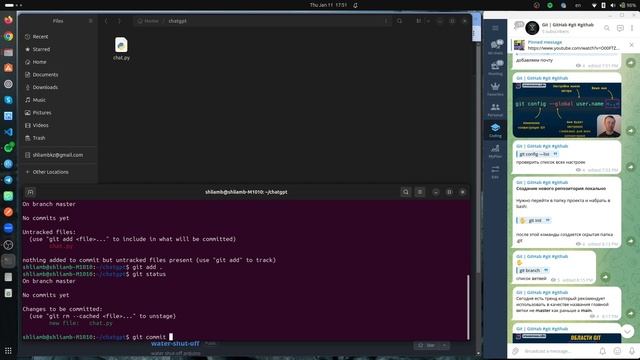640x360 pixels.
Task: Open Favorites folder in Telegram sidebar
Action: pyautogui.click(x=495, y=89)
